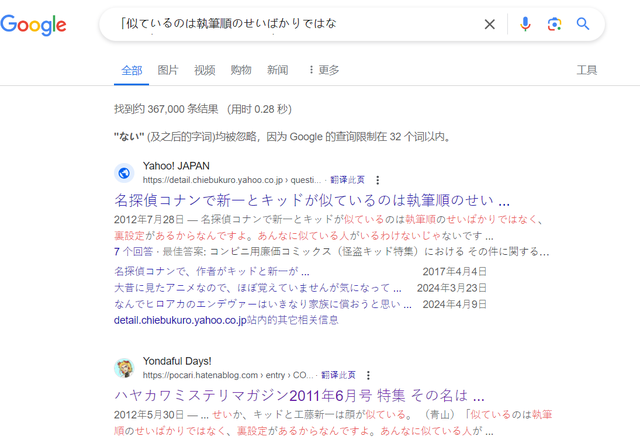This screenshot has width=640, height=443.
Task: Click the 找到约 367,000 条结果 text
Action: 167,109
